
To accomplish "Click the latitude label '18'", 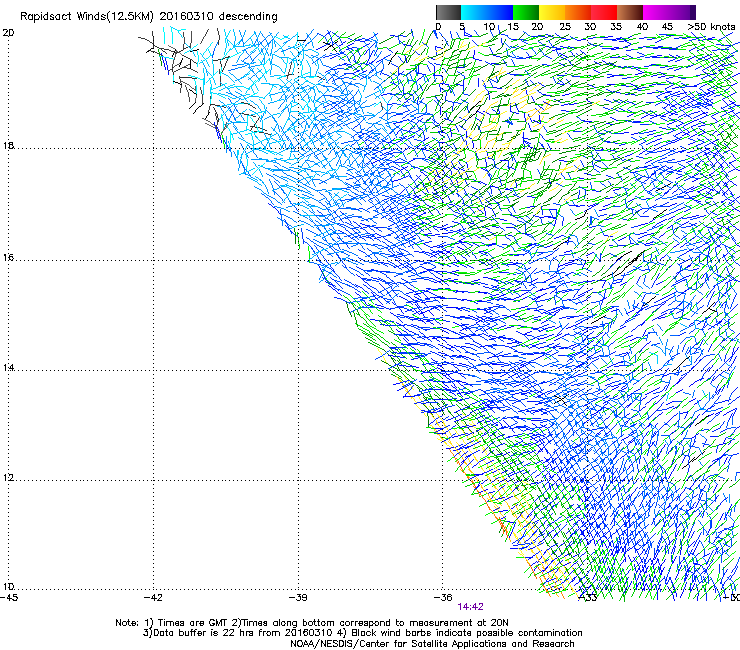I will pos(8,146).
